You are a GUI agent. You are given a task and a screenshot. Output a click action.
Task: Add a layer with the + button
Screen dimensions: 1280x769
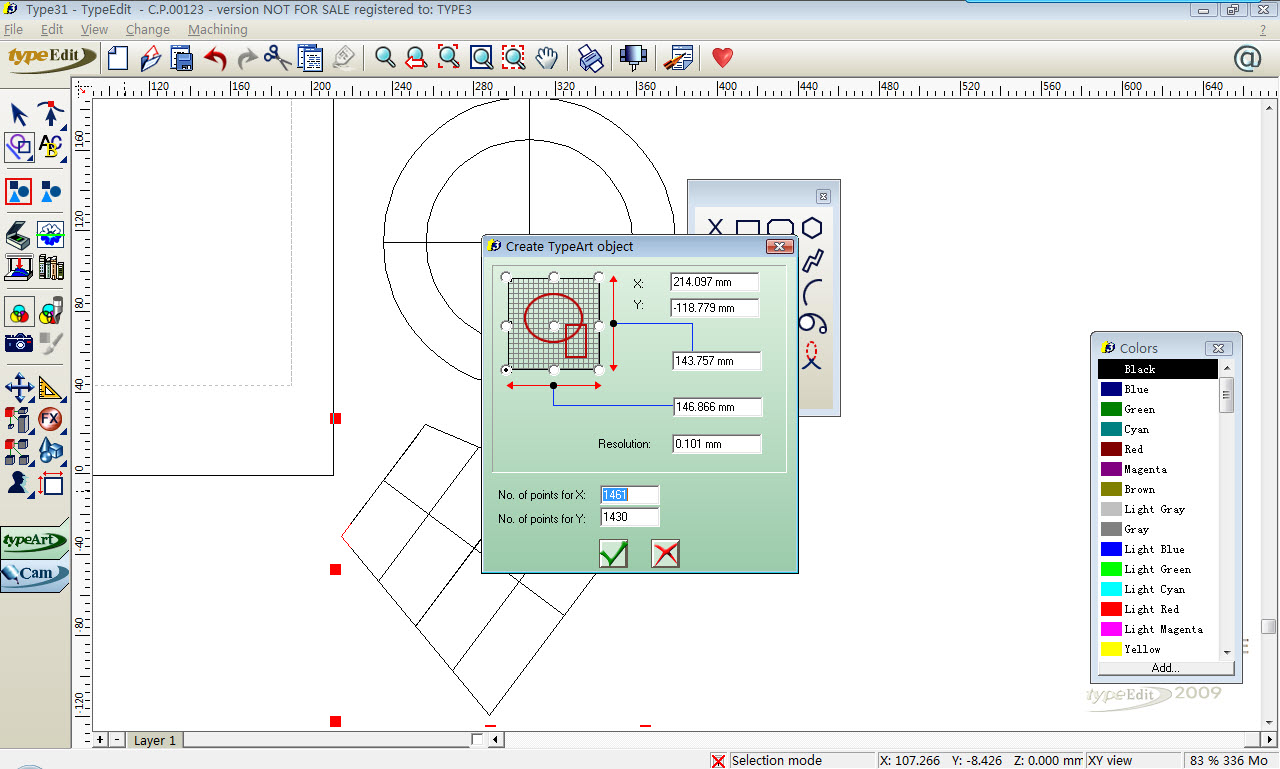(x=100, y=740)
